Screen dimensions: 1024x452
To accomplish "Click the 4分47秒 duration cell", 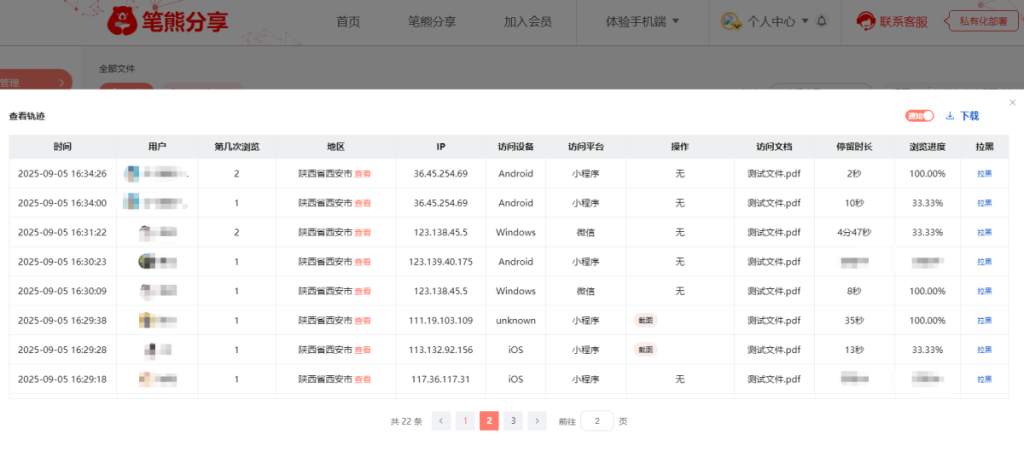I will tap(854, 233).
